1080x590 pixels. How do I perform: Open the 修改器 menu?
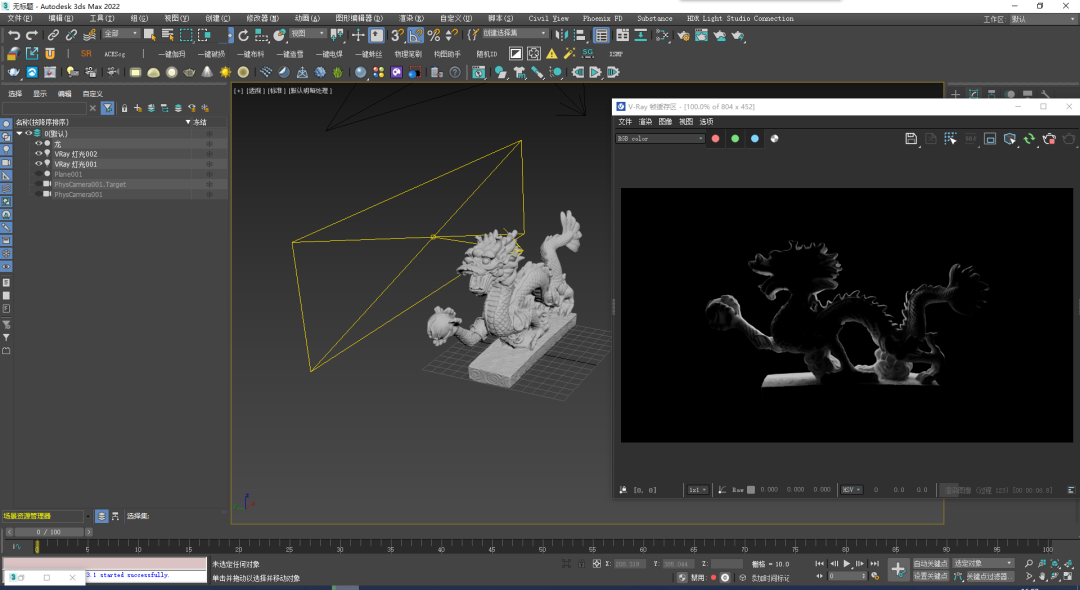coord(262,18)
